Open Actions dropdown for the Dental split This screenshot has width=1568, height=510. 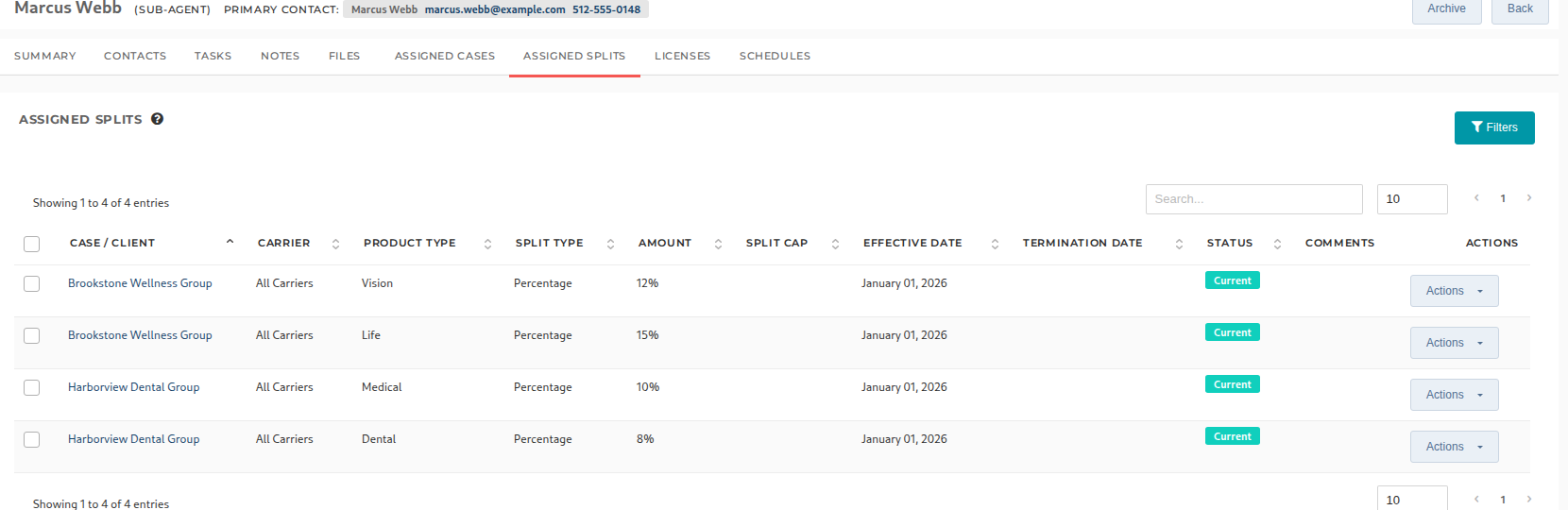point(1455,447)
